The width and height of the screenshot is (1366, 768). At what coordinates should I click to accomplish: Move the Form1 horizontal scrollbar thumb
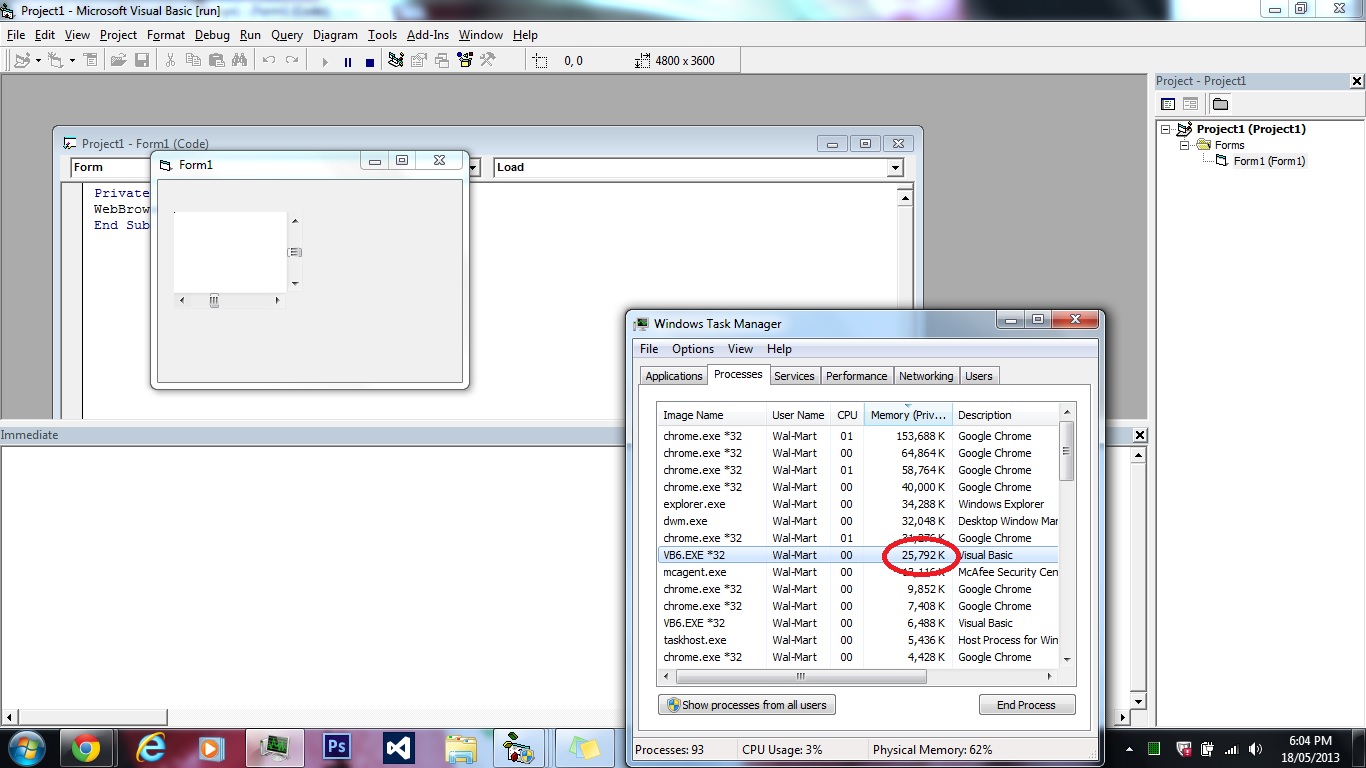214,301
